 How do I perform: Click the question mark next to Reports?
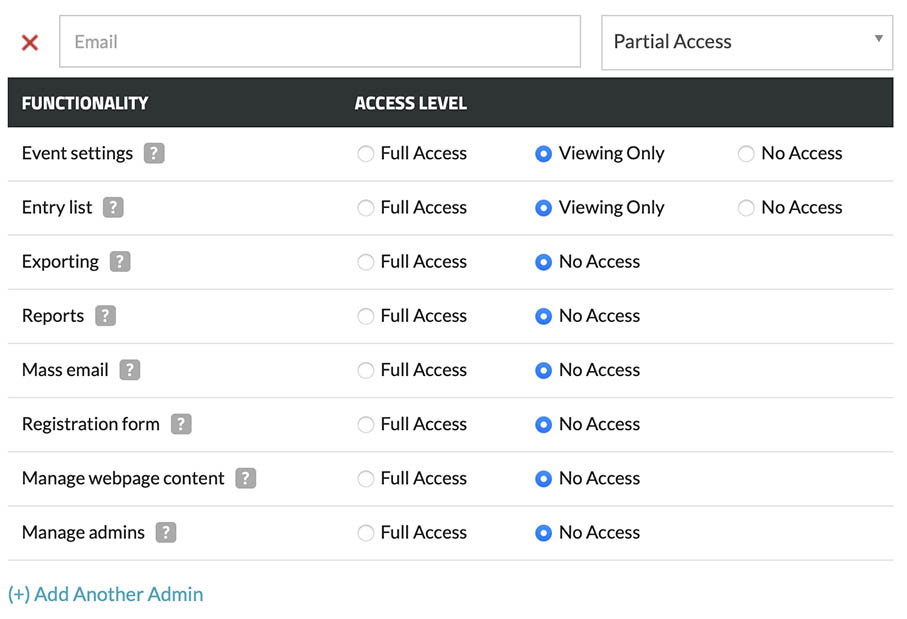[105, 316]
